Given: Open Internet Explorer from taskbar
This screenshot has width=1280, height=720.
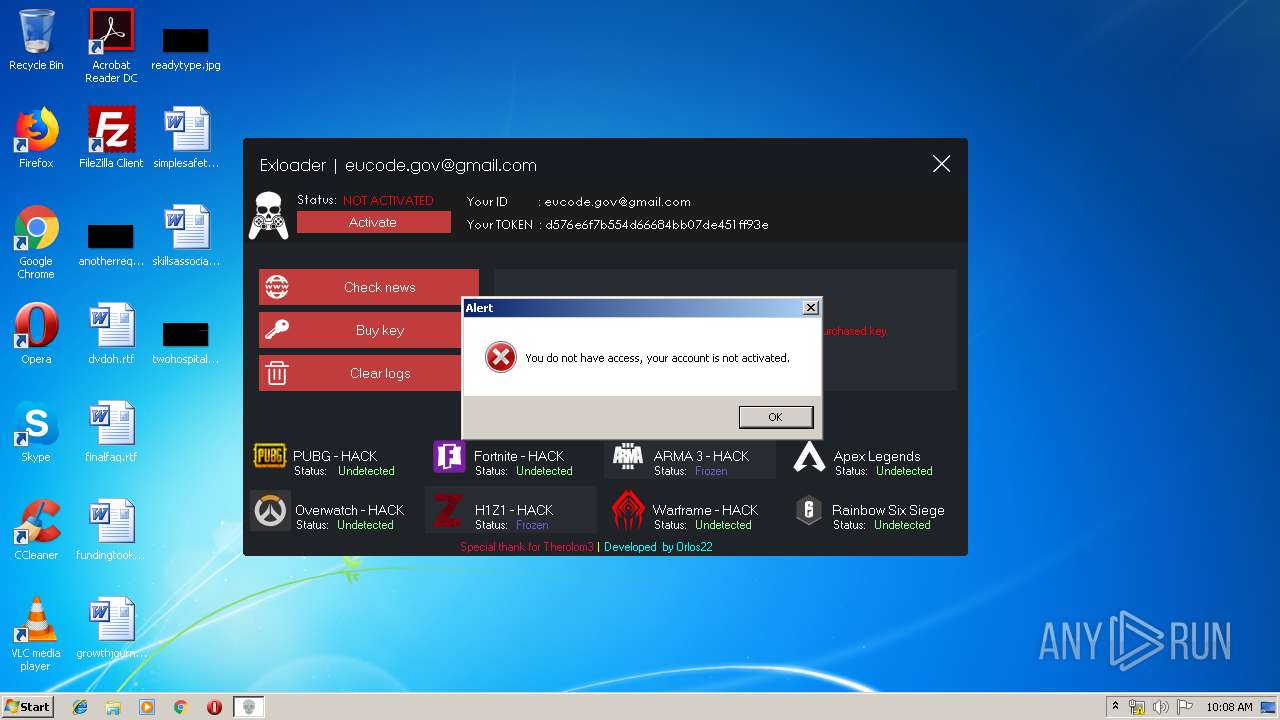Looking at the screenshot, I should 80,707.
